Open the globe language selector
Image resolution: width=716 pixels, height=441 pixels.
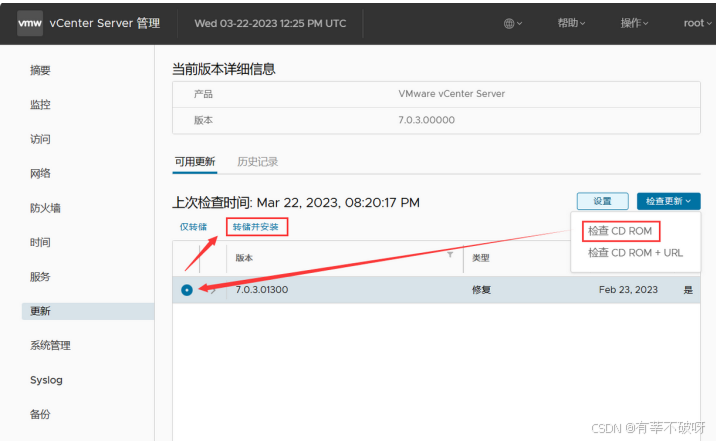[x=512, y=23]
